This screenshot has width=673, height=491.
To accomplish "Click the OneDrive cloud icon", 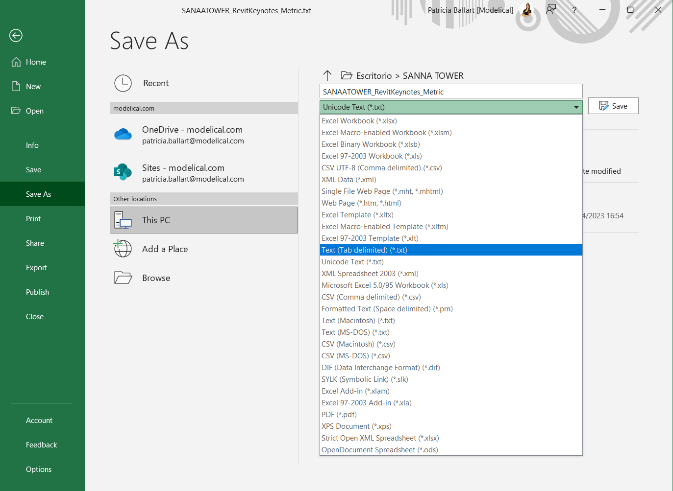I will point(123,134).
